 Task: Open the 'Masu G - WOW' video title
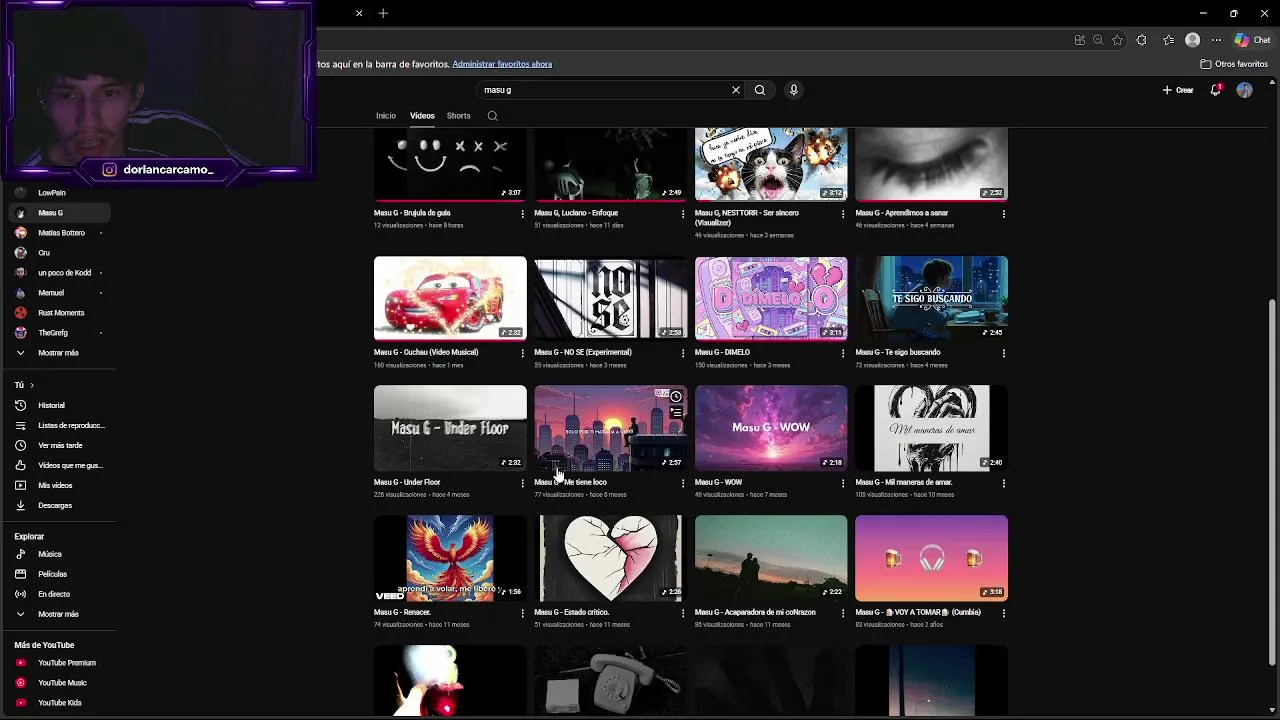tap(718, 482)
